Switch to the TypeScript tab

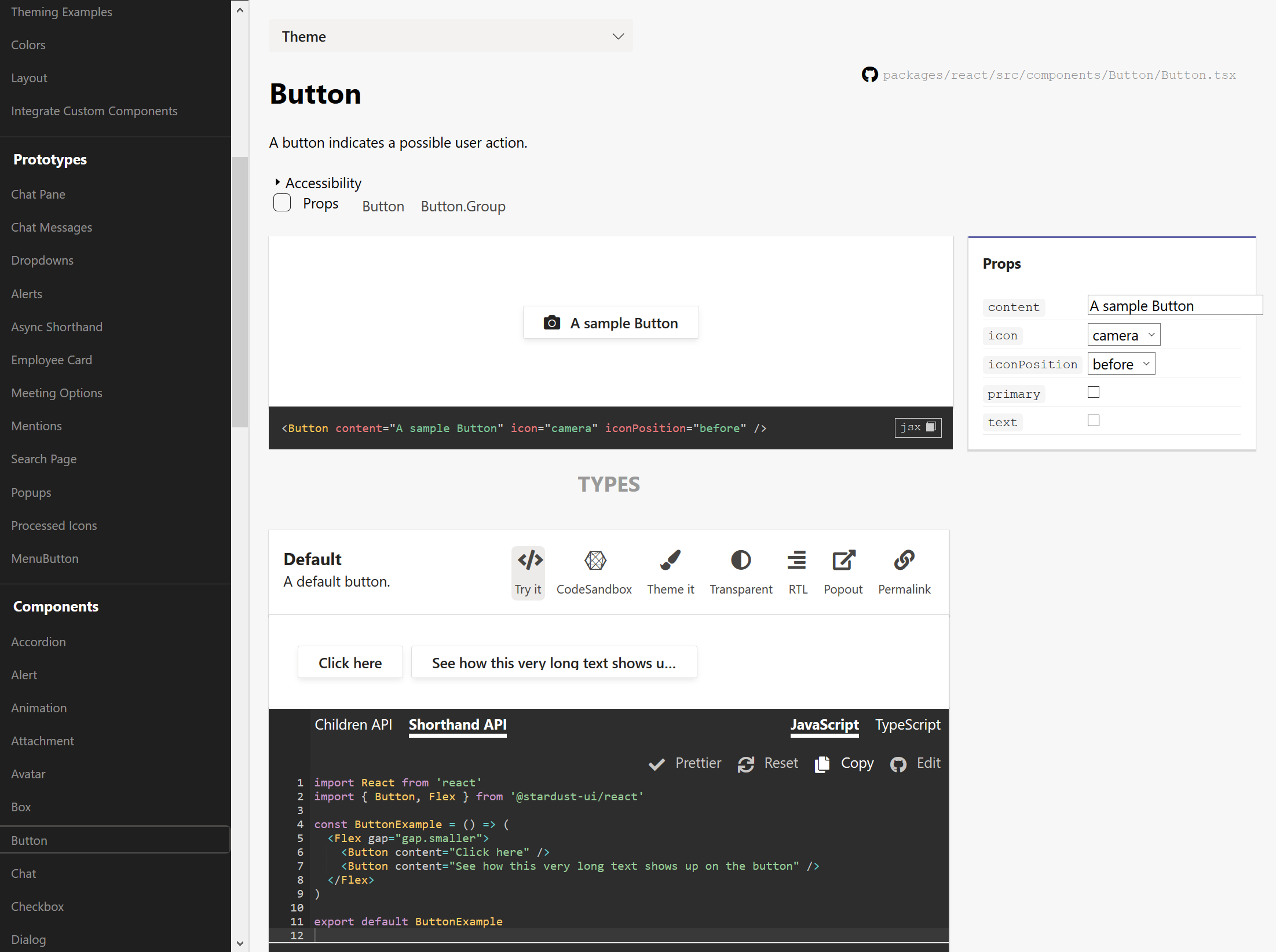pyautogui.click(x=907, y=725)
